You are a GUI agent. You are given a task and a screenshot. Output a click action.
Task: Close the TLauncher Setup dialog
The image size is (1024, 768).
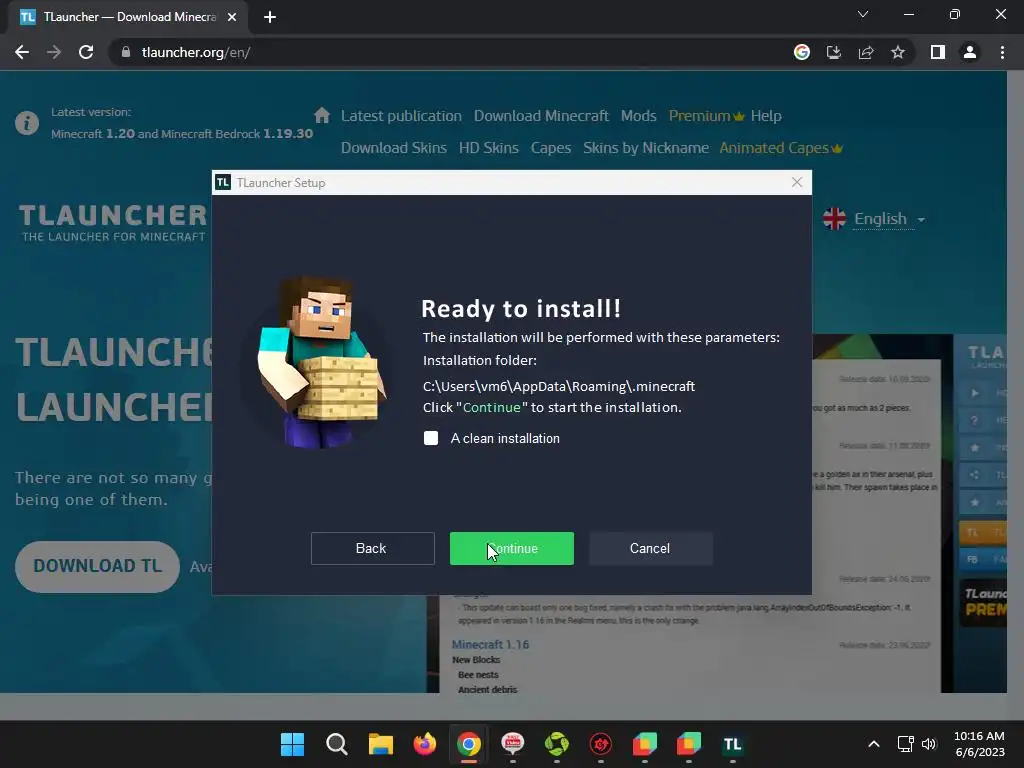797,182
